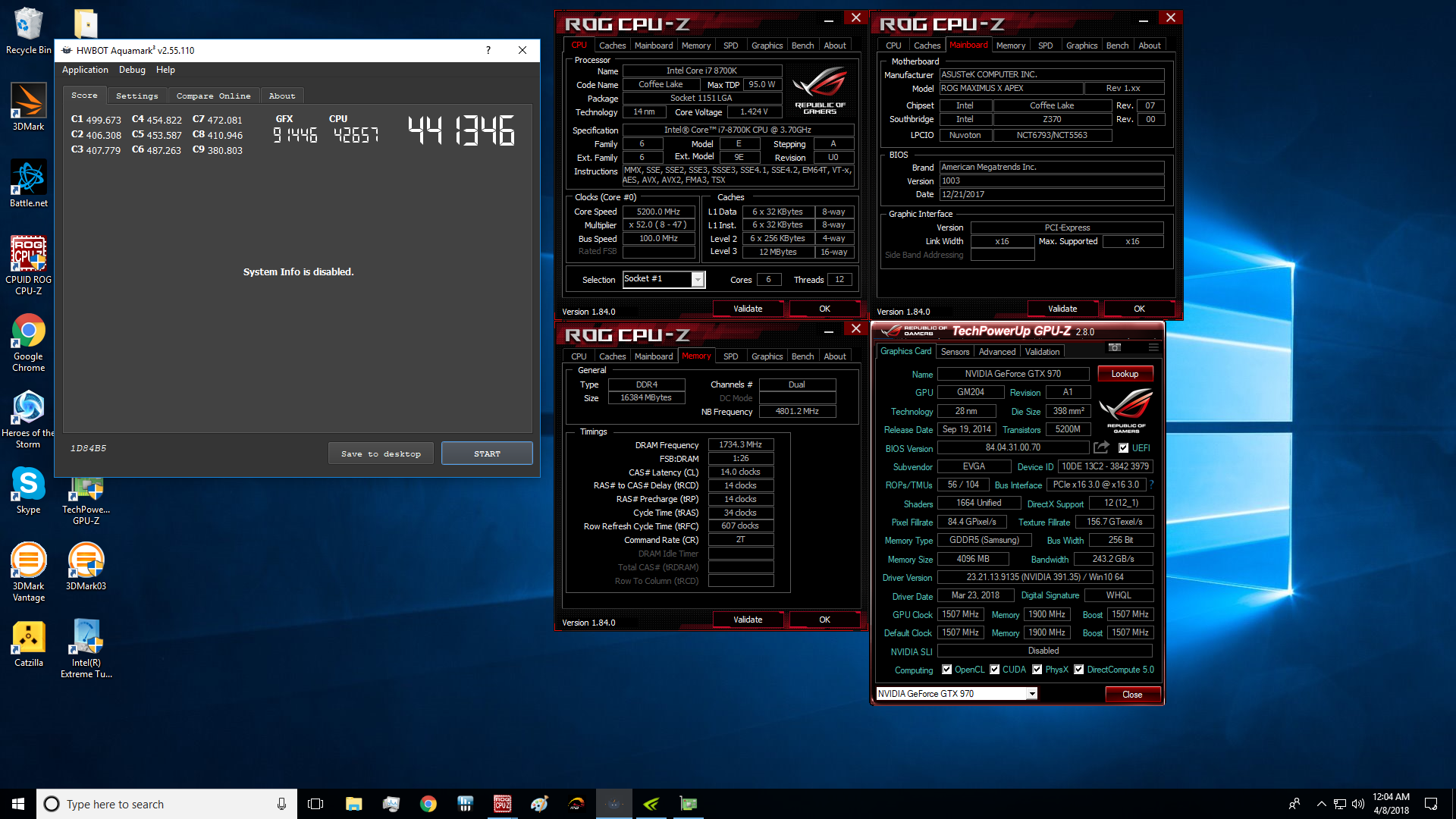Image resolution: width=1456 pixels, height=819 pixels.
Task: Open the ROG CPU-Z taskbar icon
Action: point(502,804)
